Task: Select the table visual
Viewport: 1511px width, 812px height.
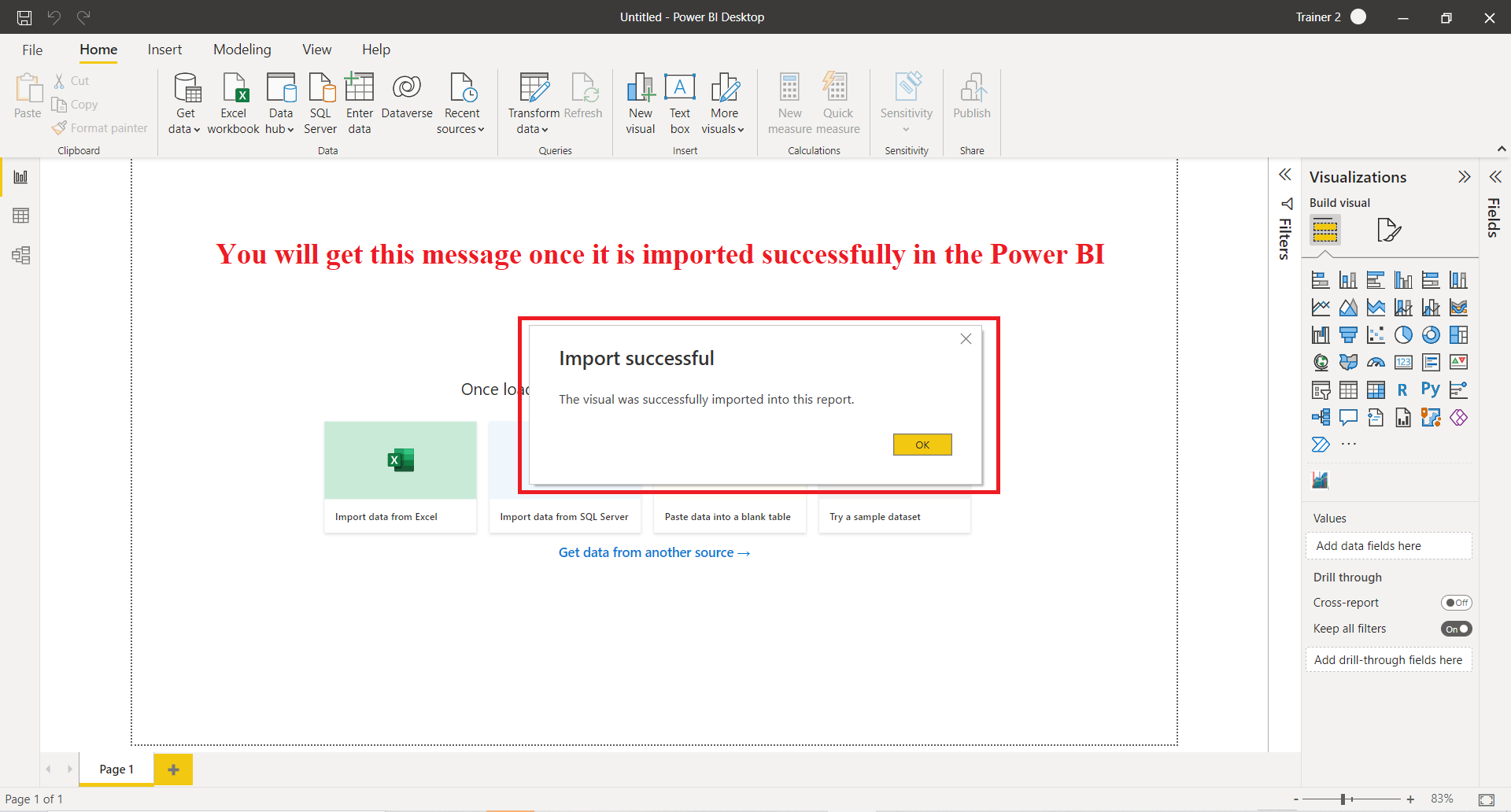Action: [x=1348, y=390]
